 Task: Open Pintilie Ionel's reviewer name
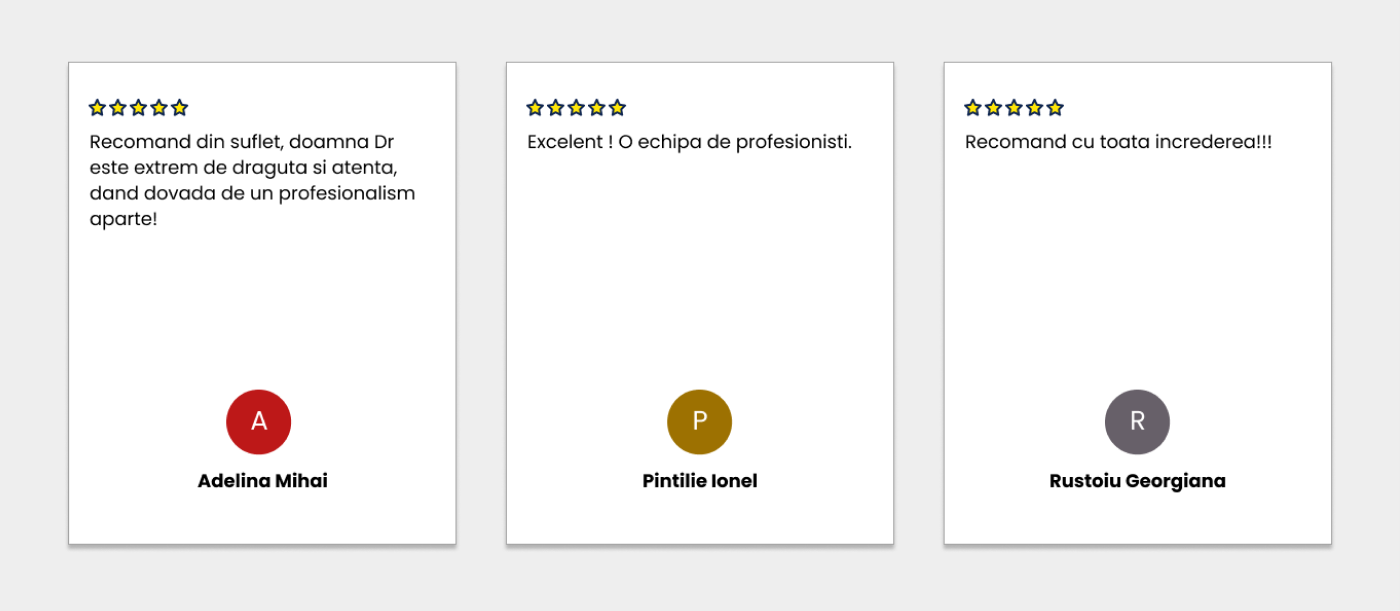tap(700, 481)
